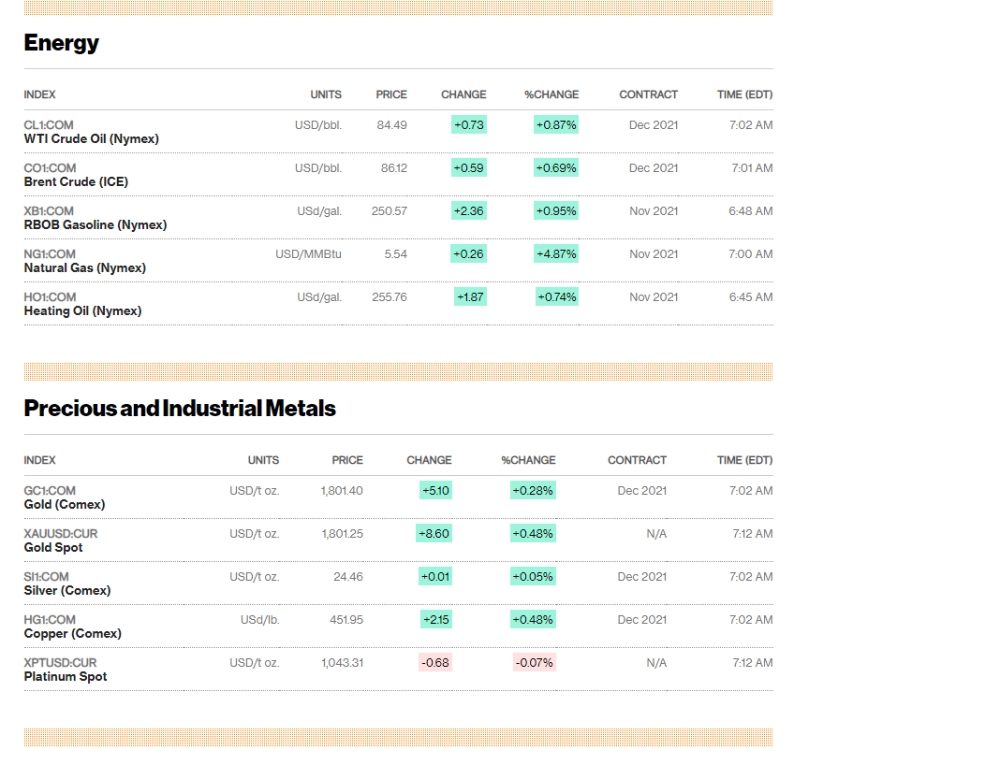Screen dimensions: 1000x764
Task: Click Platinum price 1,043.31
Action: [x=342, y=663]
